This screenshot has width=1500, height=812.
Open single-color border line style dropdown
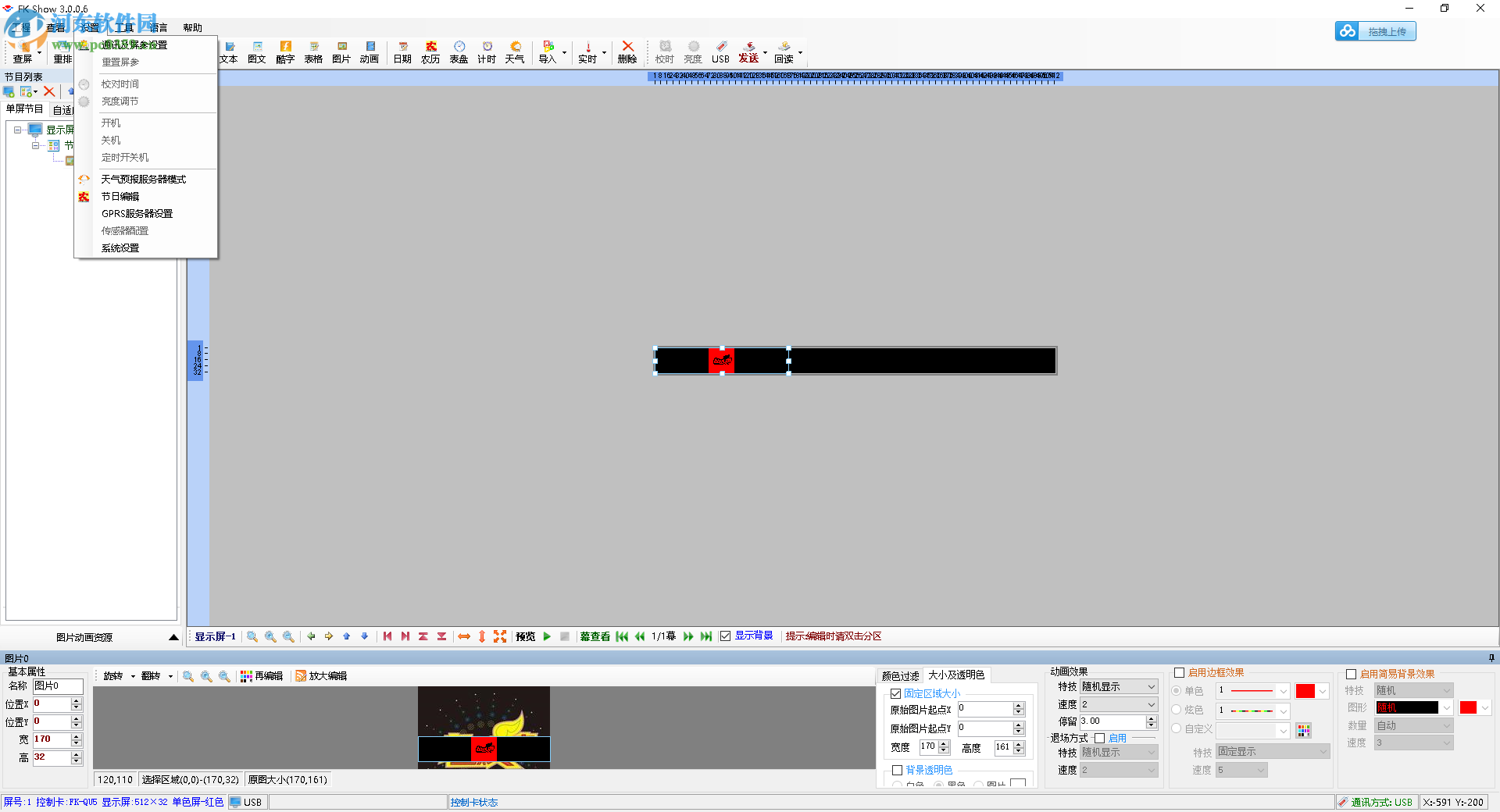1253,691
